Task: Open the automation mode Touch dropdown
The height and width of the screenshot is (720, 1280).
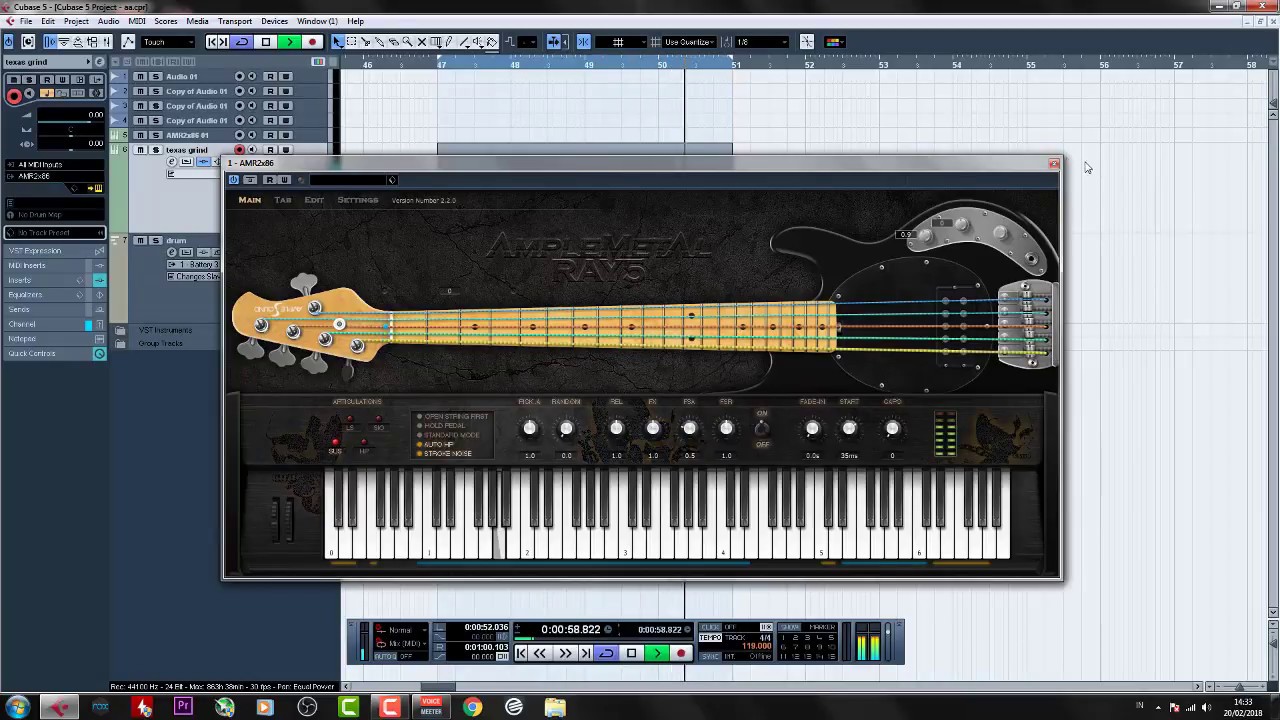Action: [x=167, y=42]
